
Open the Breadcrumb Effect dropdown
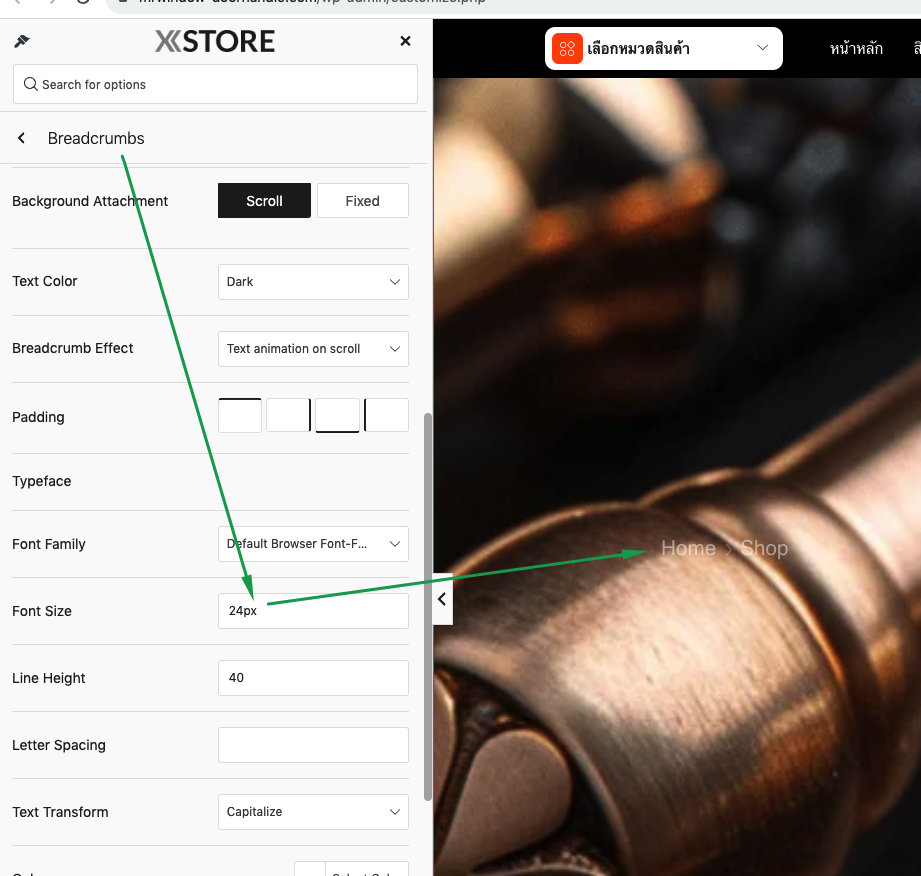pos(313,348)
